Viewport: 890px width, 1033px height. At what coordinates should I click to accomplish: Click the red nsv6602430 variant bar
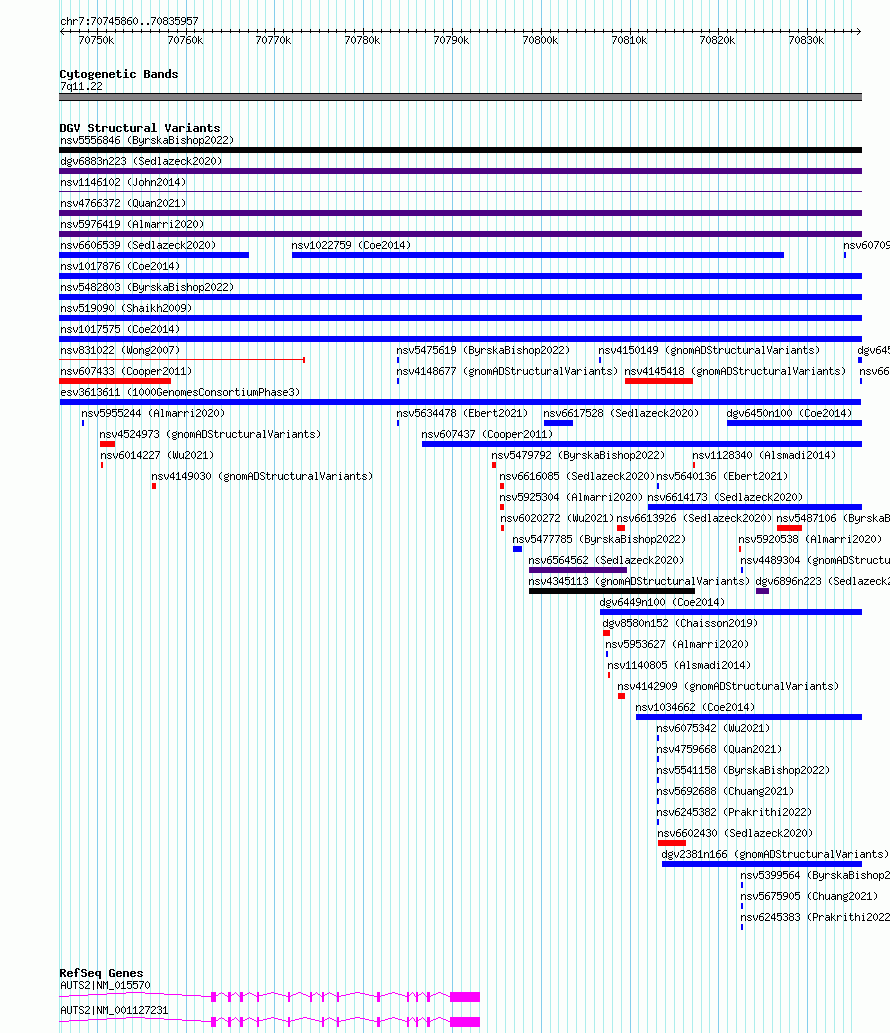coord(671,843)
